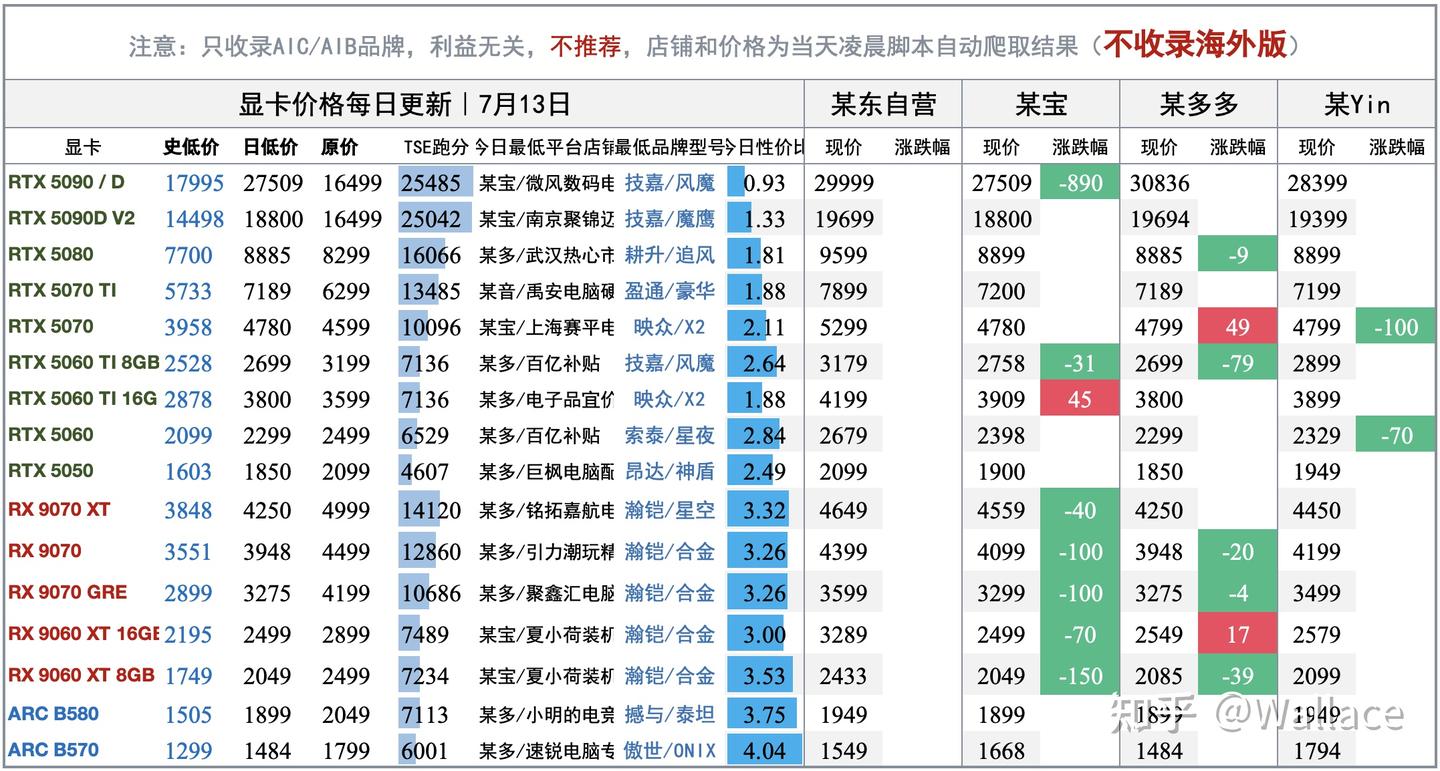Screen dimensions: 1440x771
Task: Select the RX 9060 XT 8GB label
Action: tap(81, 675)
